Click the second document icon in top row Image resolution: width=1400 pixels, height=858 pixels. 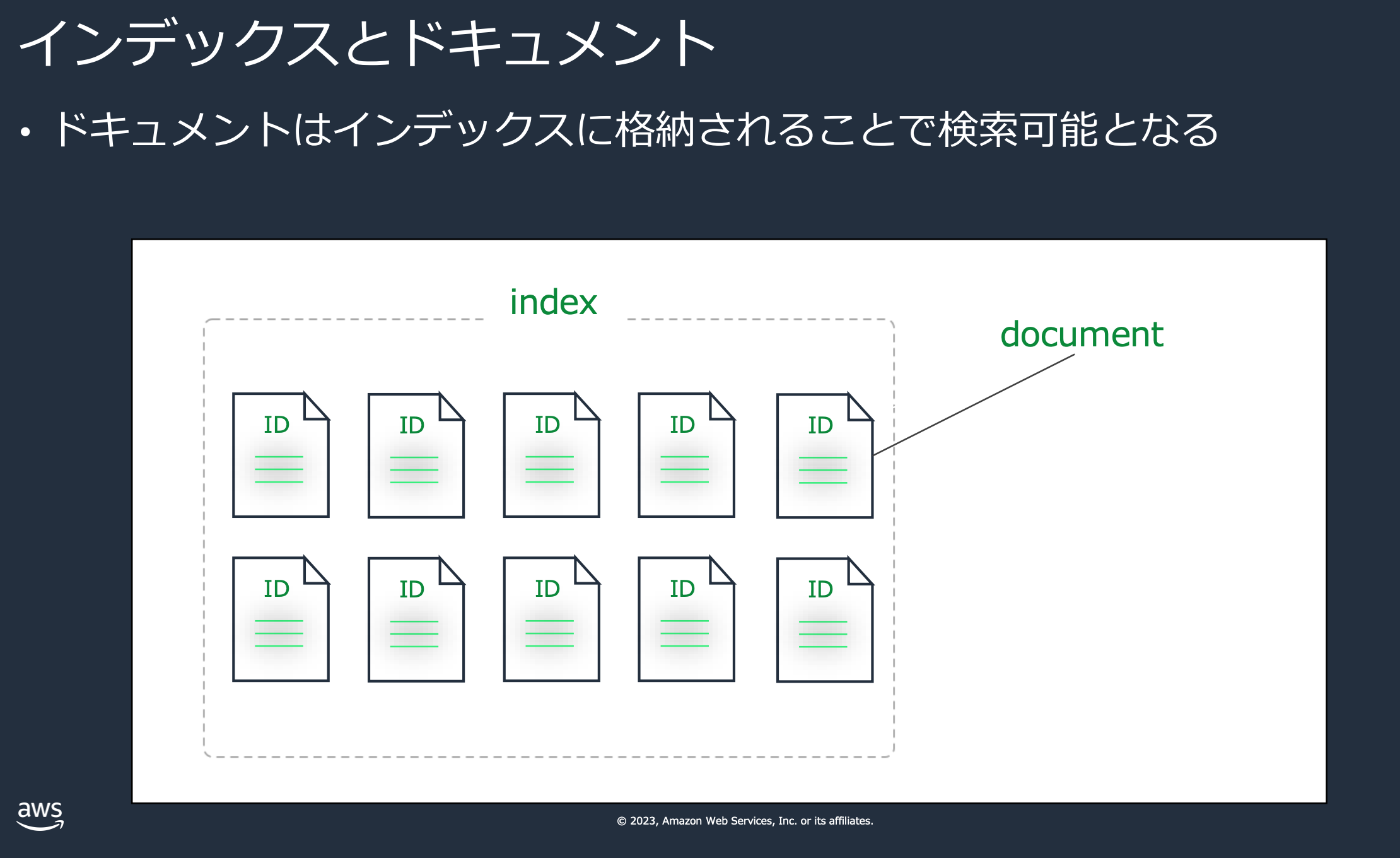point(416,454)
